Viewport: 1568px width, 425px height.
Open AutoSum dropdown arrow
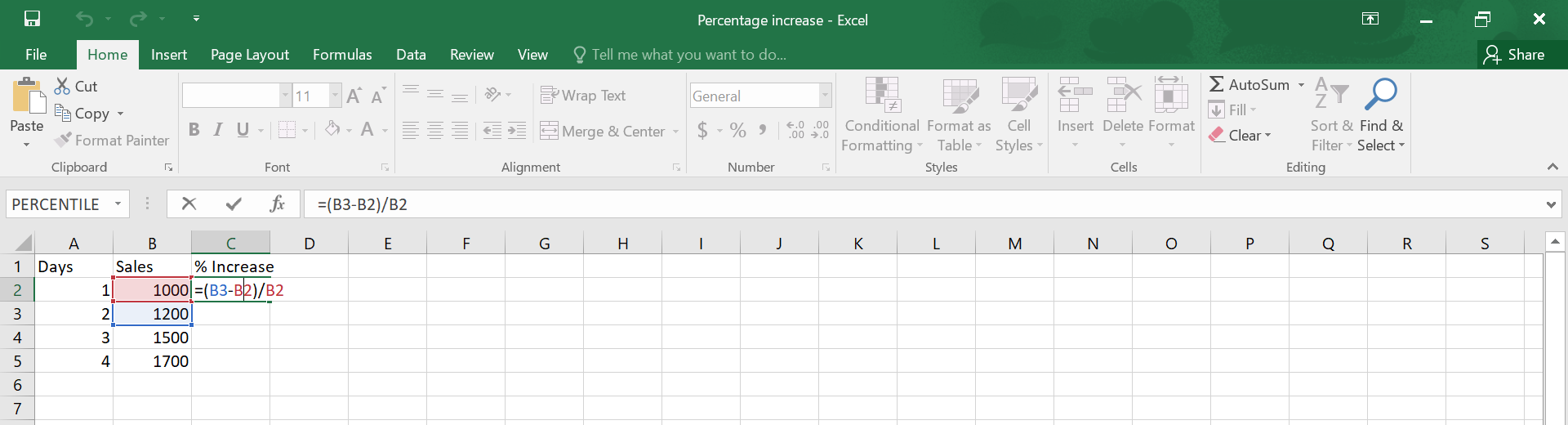click(1301, 85)
